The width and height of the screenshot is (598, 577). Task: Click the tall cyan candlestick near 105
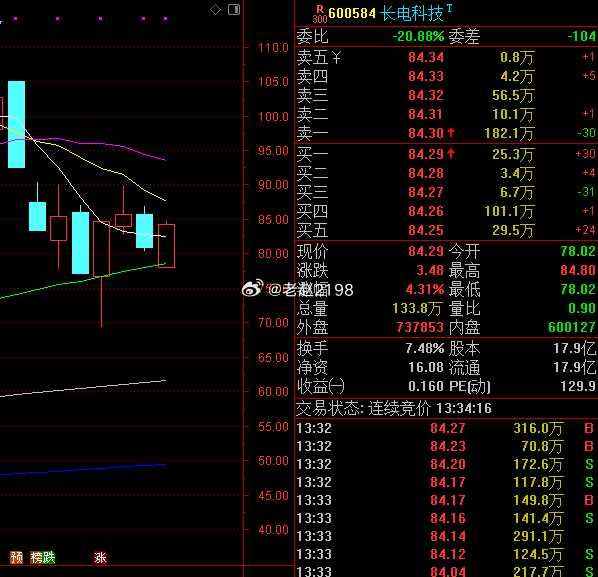pyautogui.click(x=16, y=124)
